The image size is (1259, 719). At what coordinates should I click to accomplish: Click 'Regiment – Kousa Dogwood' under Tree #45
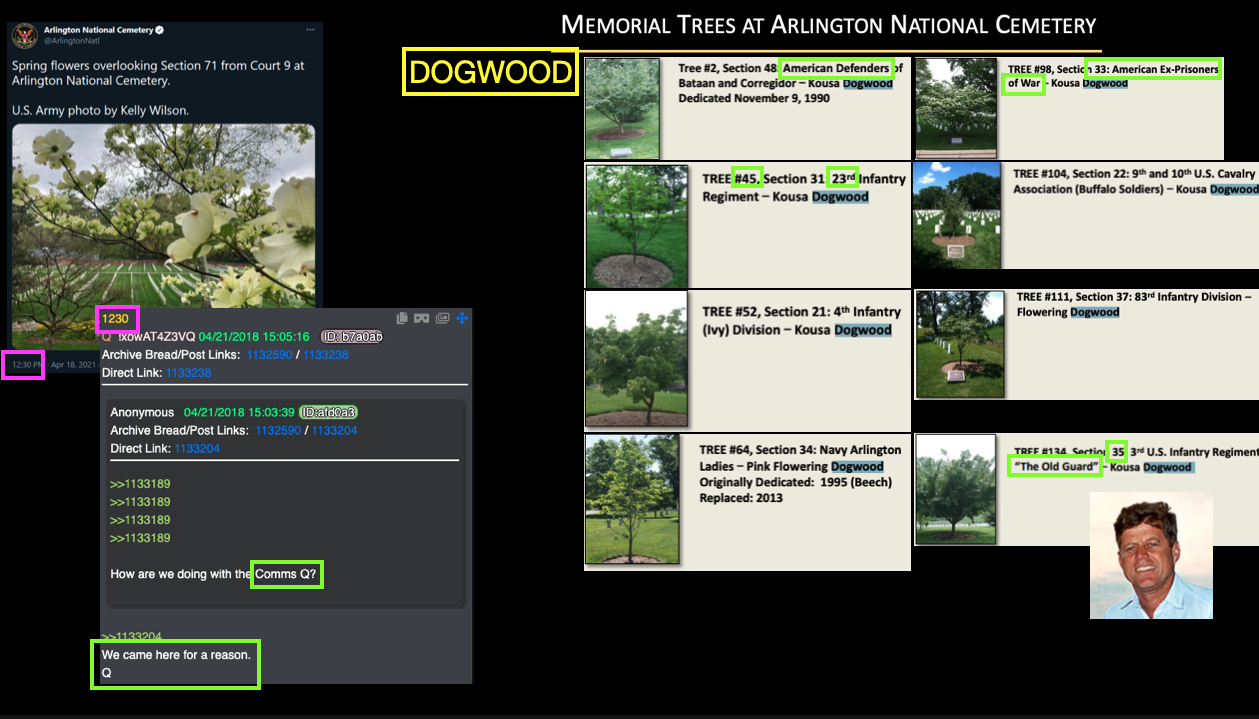[785, 197]
